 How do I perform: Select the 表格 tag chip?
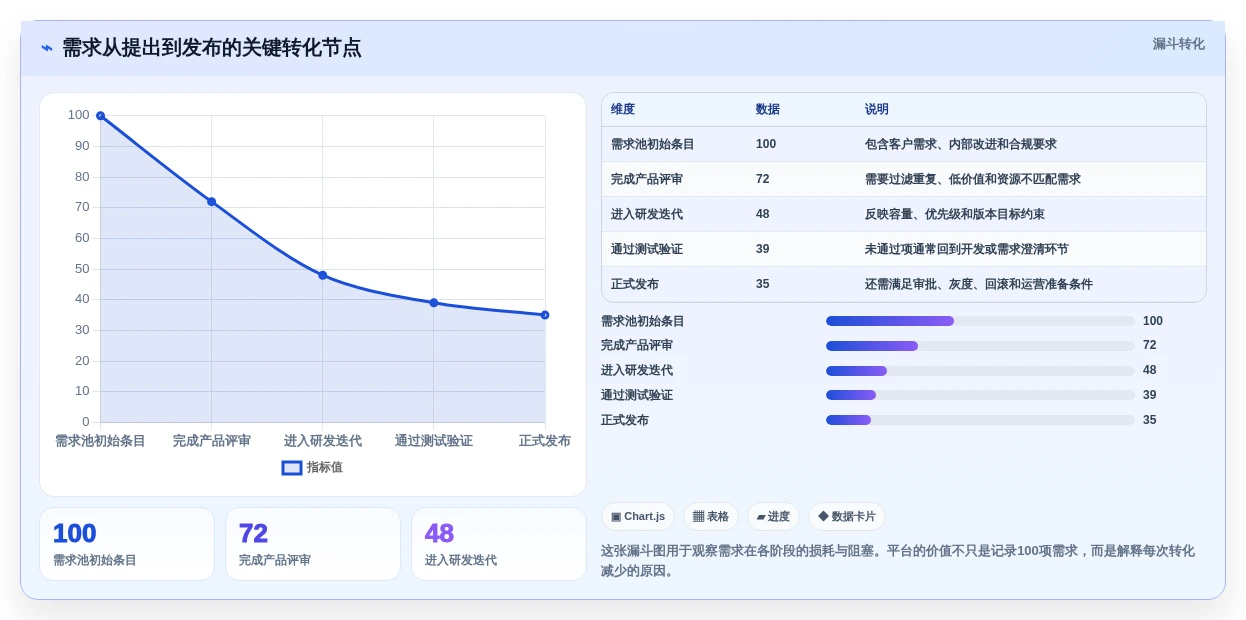coord(710,517)
